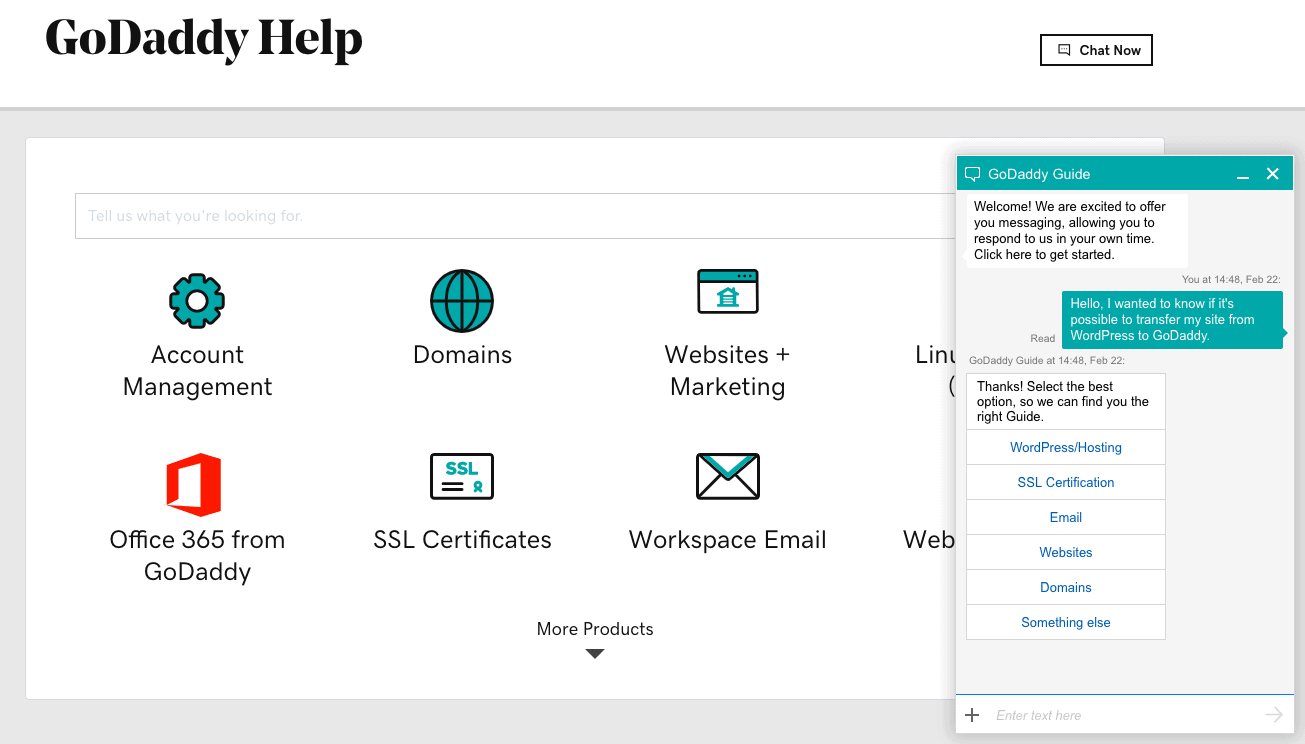Screen dimensions: 1305x744
Task: Click the send arrow icon in chat
Action: [x=1273, y=714]
